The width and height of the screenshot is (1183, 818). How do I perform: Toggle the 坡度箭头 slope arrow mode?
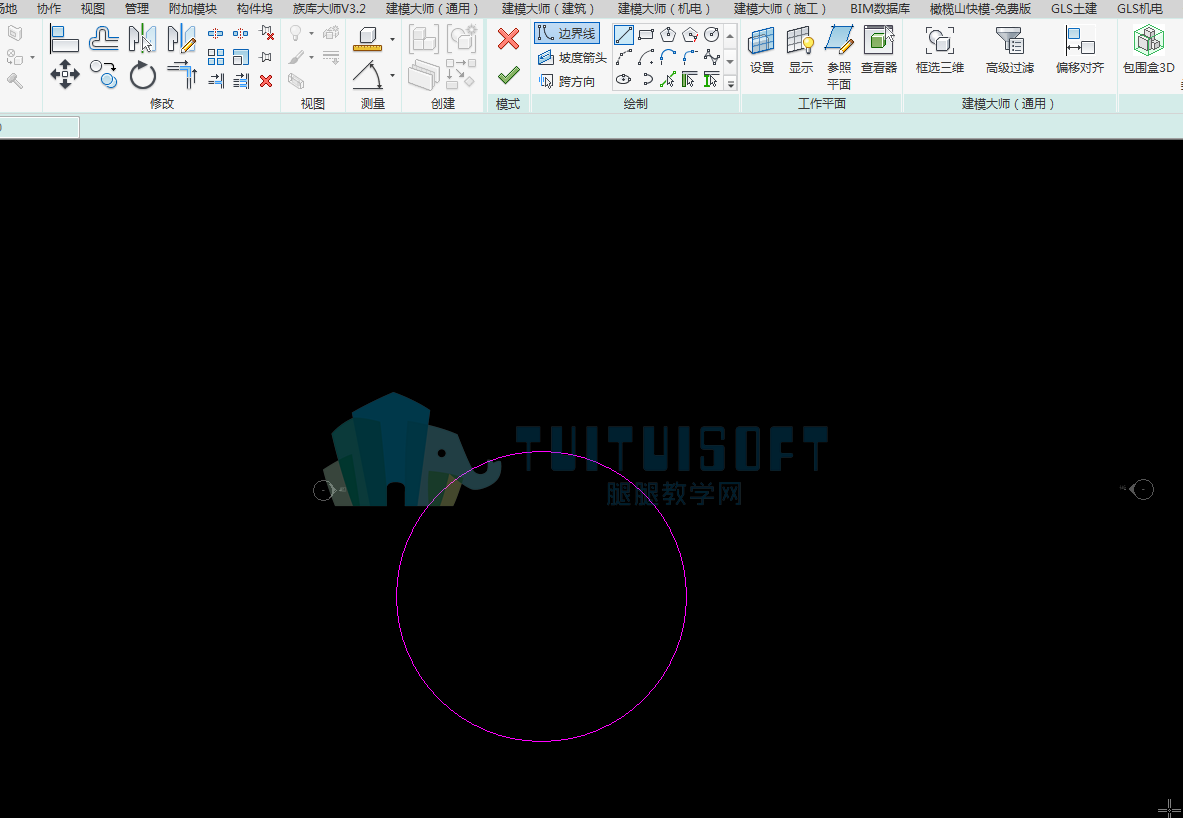click(572, 57)
